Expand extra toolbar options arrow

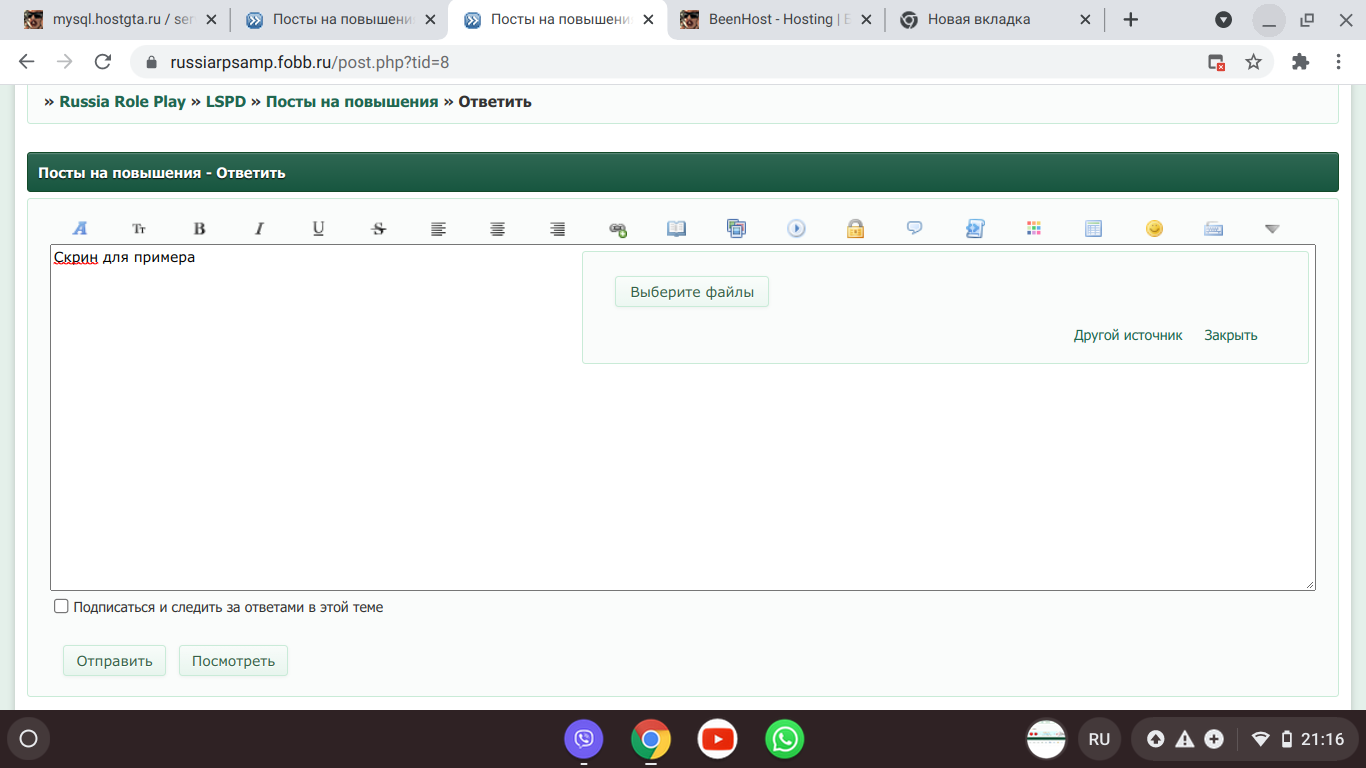point(1272,229)
